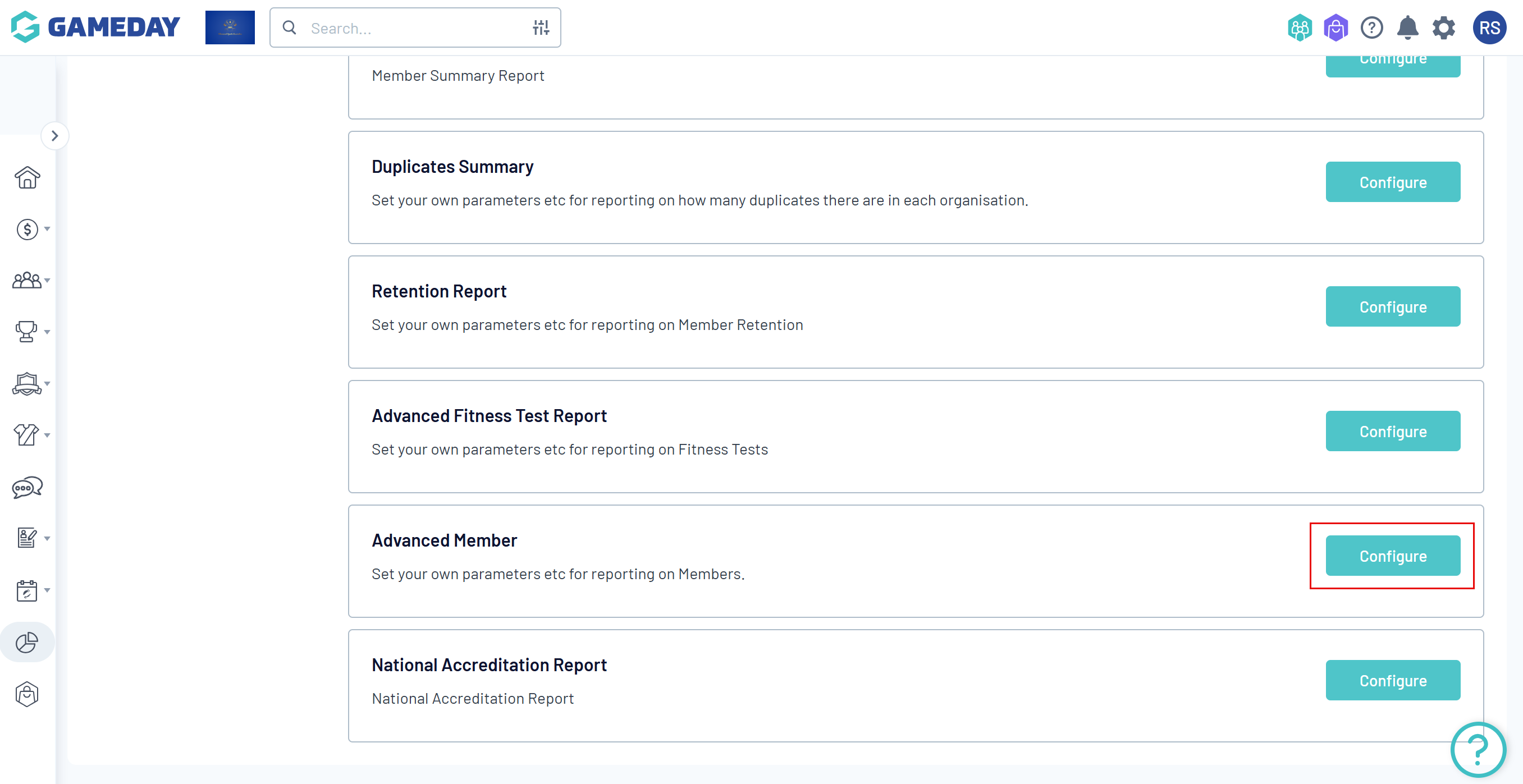
Task: Configure the Advanced Member report
Action: click(x=1392, y=556)
